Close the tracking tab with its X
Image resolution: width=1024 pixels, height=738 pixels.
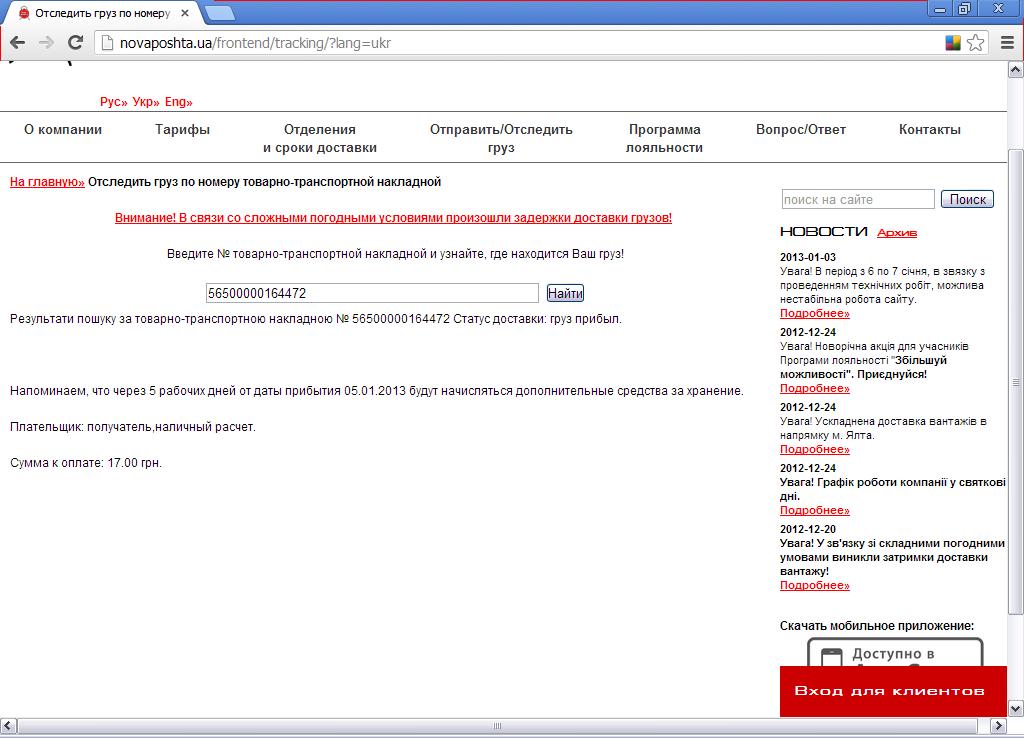tap(185, 12)
